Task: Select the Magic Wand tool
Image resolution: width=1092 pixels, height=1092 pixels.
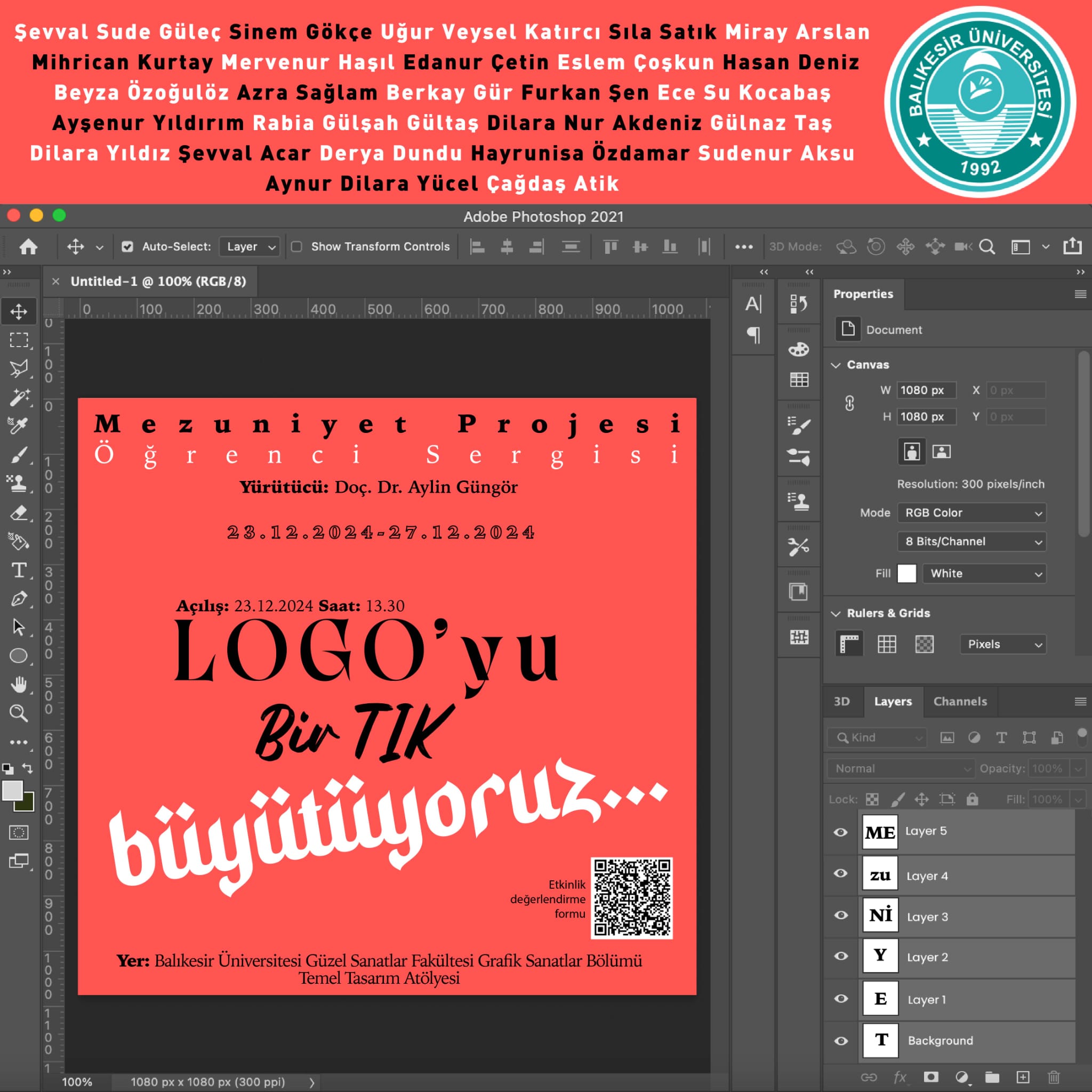Action: click(19, 397)
